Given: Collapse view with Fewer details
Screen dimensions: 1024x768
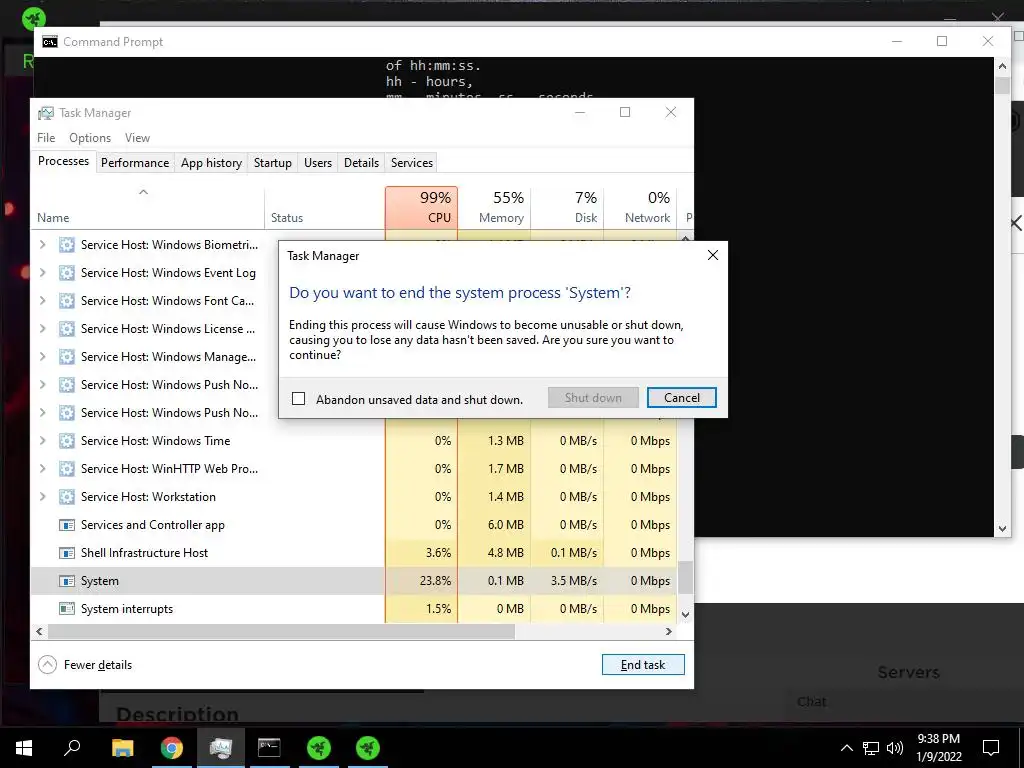Looking at the screenshot, I should (86, 665).
